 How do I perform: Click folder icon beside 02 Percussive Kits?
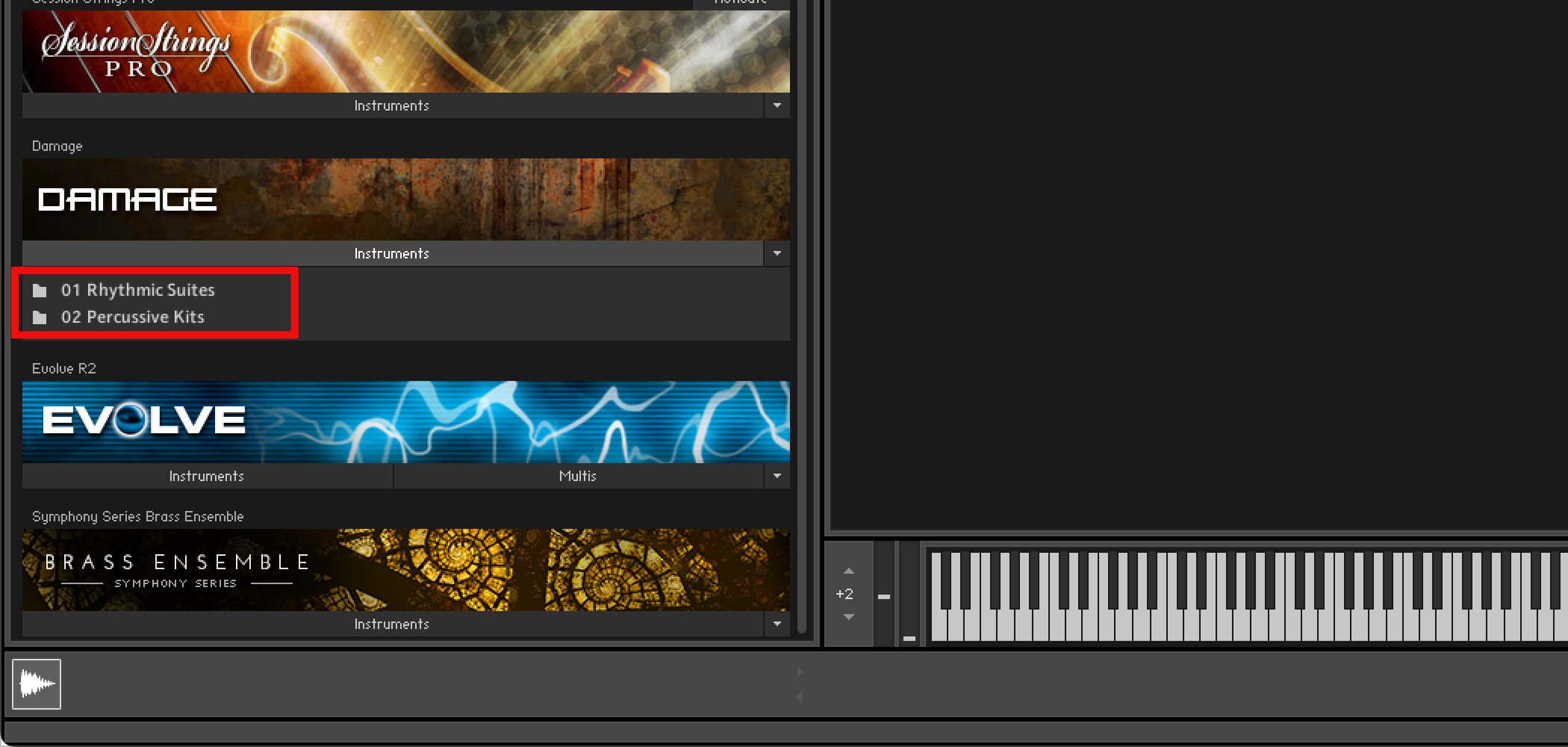pos(40,317)
